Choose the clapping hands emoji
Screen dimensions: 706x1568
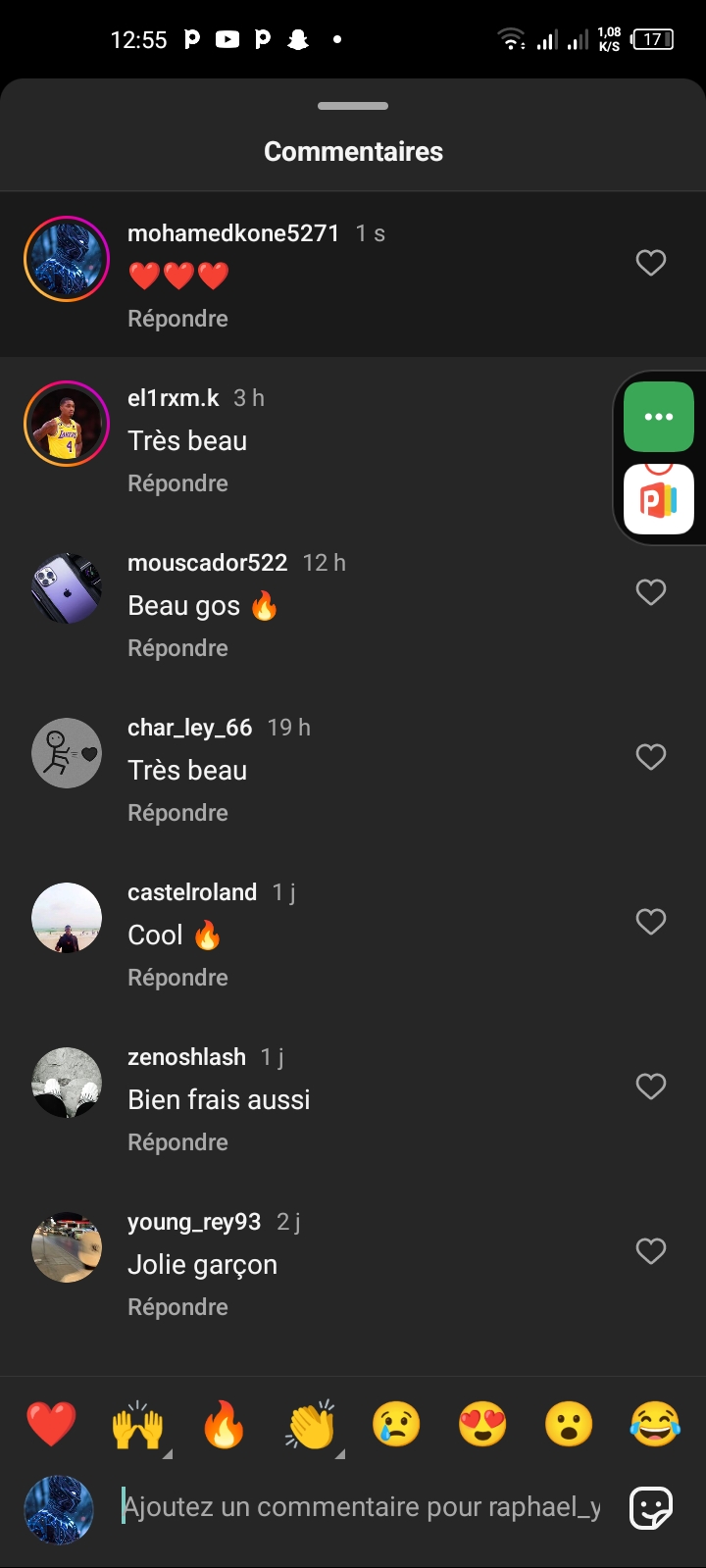click(x=311, y=1425)
